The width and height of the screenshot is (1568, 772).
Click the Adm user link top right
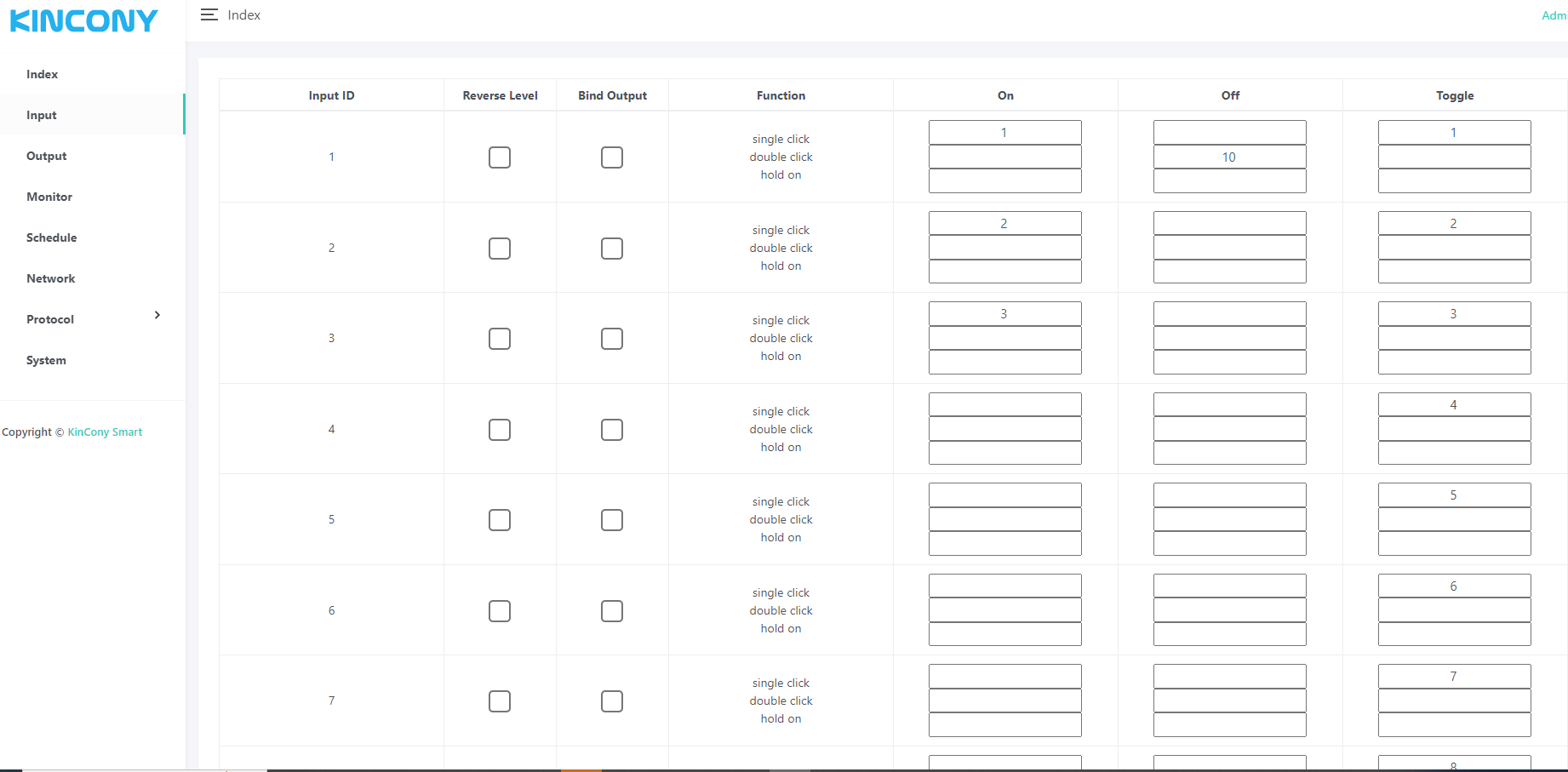[1554, 15]
